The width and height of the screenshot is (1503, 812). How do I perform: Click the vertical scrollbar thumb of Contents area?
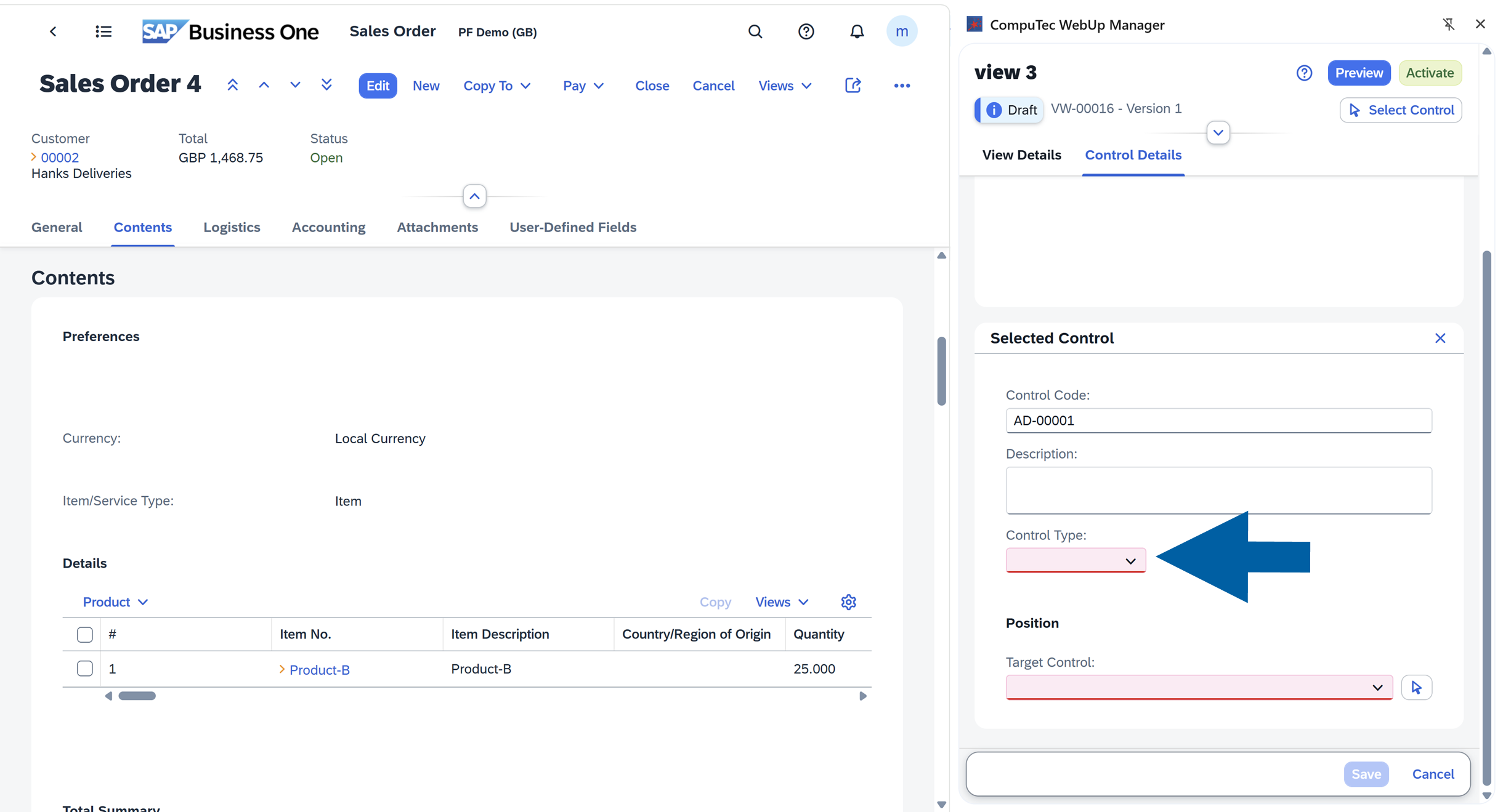(941, 371)
